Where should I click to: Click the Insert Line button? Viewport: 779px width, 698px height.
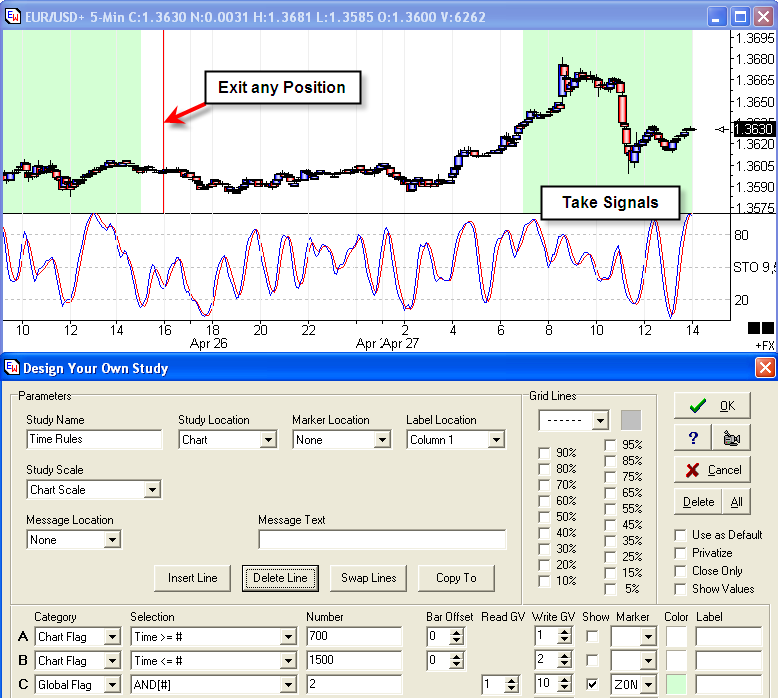[193, 578]
